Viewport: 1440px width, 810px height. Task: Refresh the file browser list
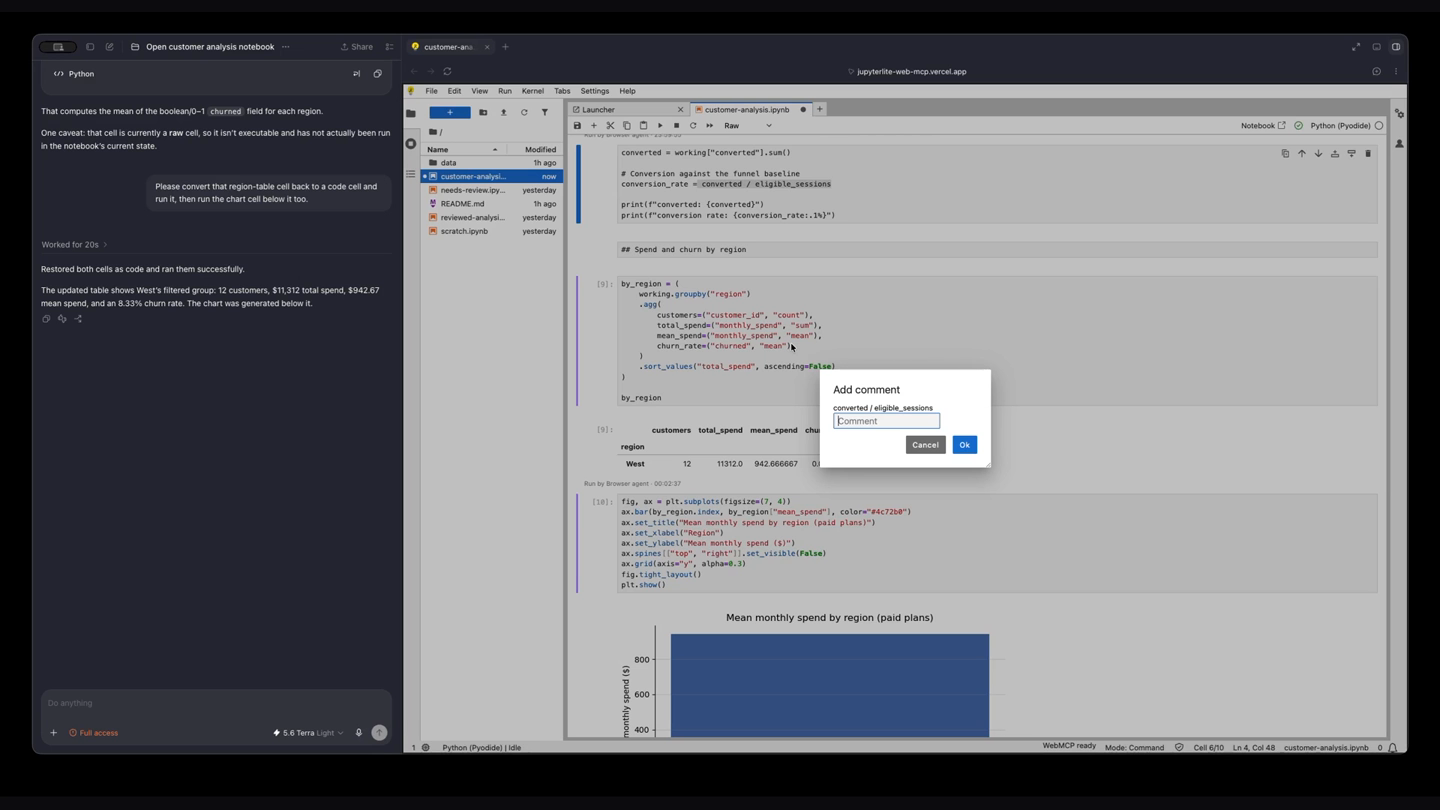tap(524, 113)
